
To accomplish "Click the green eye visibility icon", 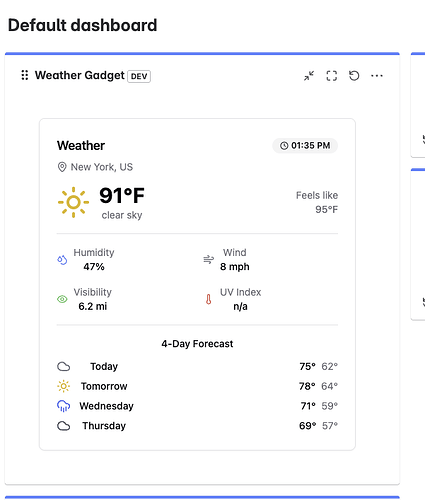I will point(62,299).
